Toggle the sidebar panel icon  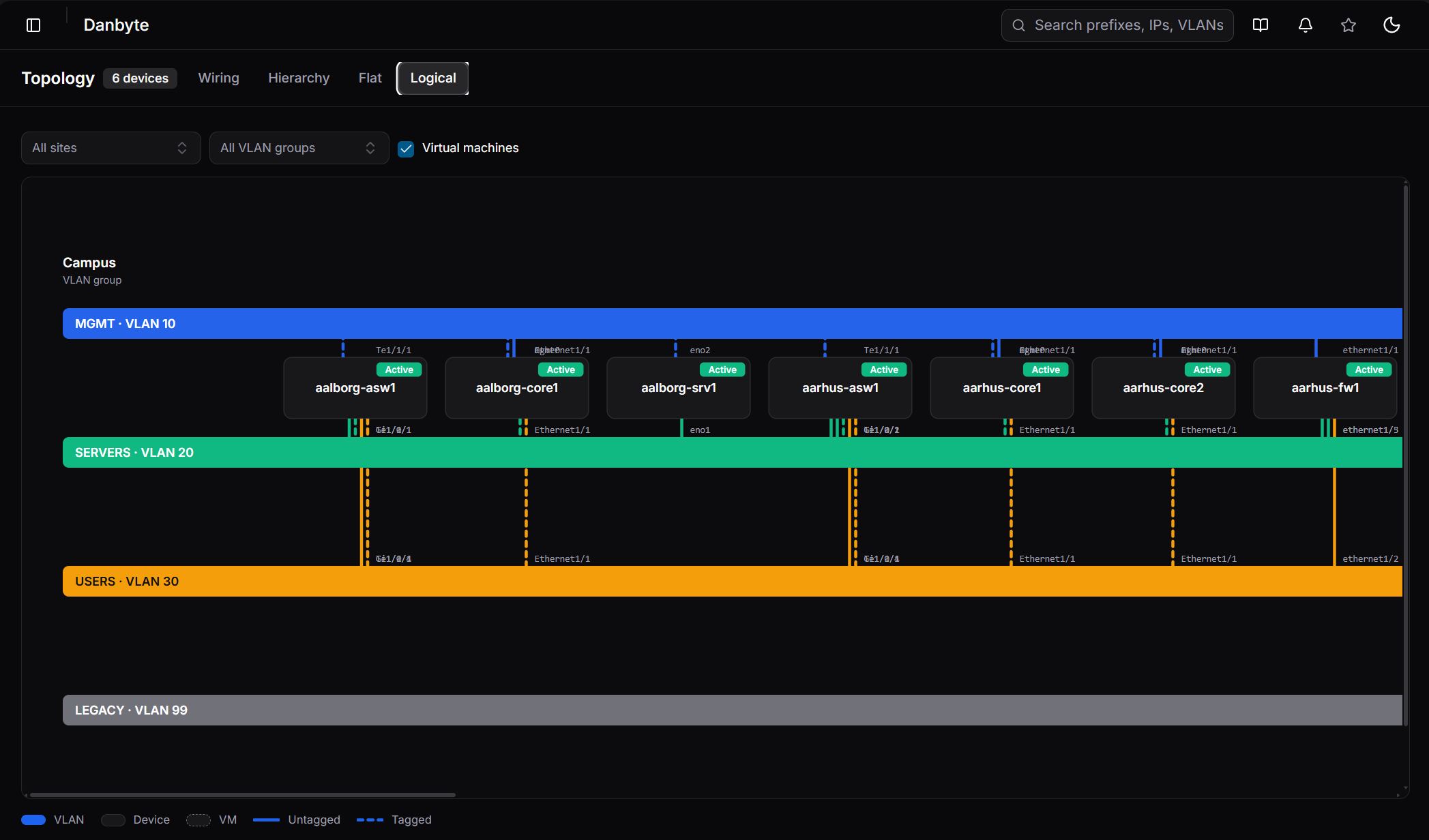pyautogui.click(x=33, y=25)
